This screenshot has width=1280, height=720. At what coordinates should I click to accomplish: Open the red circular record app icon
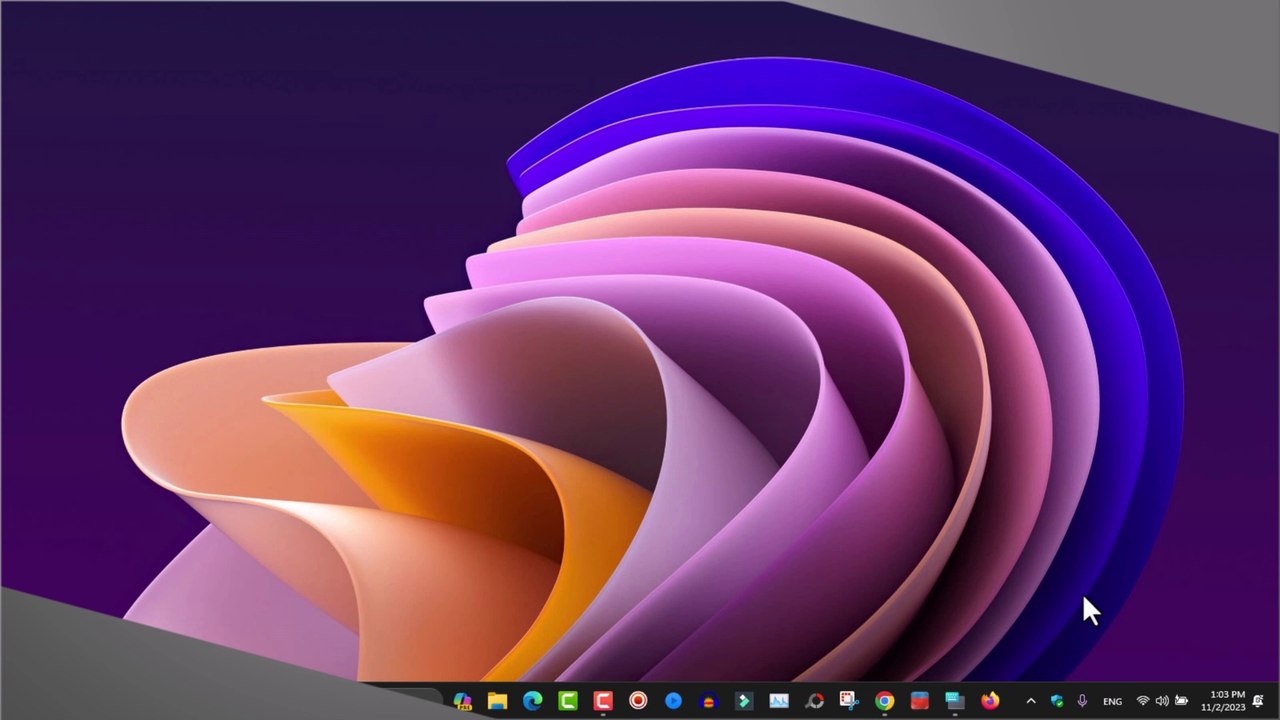(638, 701)
